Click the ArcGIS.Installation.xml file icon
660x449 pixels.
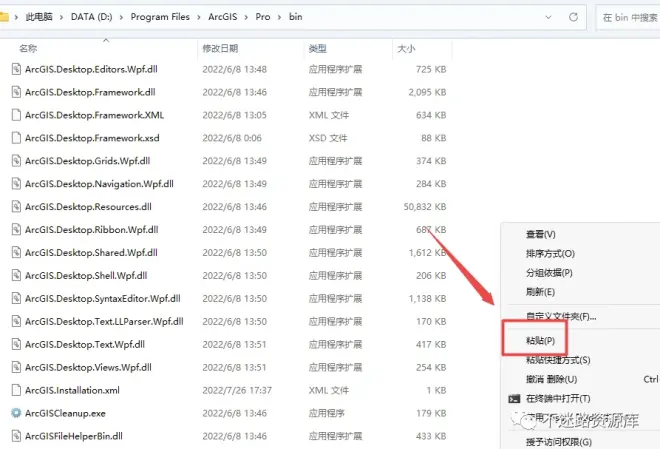16,390
